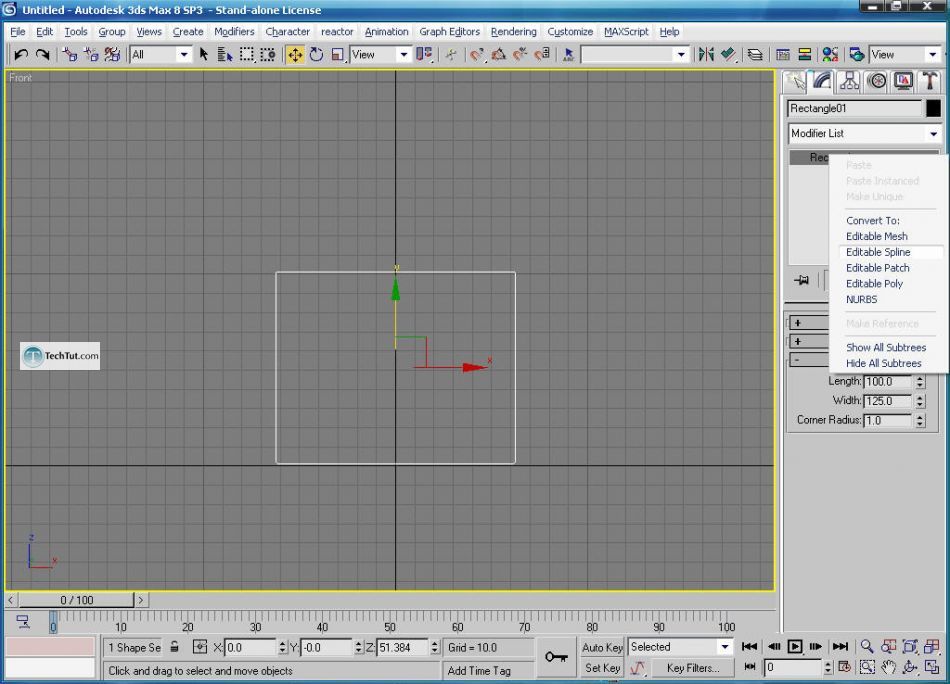Open the Select by Name tool
Viewport: 950px width, 684px height.
click(225, 55)
